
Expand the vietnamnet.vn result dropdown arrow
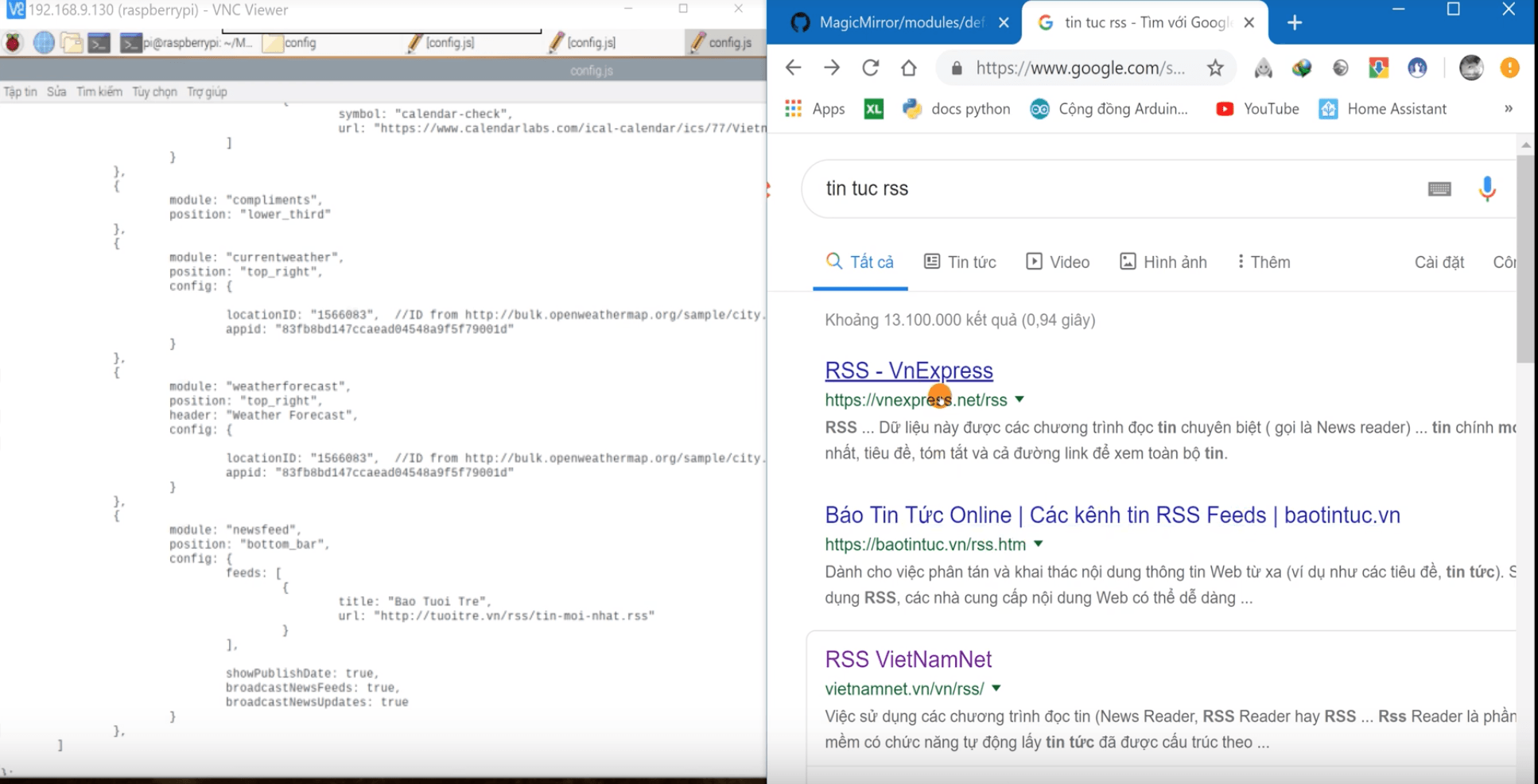(x=996, y=689)
